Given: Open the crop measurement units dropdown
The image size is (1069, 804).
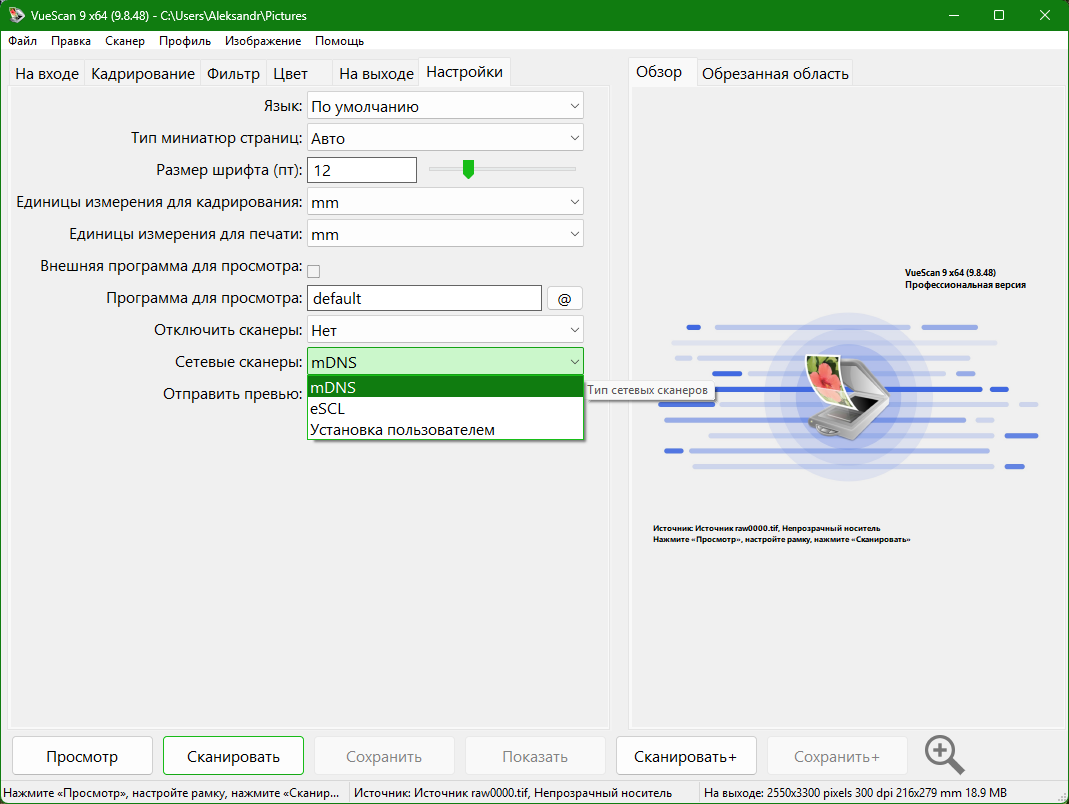Looking at the screenshot, I should (x=445, y=202).
